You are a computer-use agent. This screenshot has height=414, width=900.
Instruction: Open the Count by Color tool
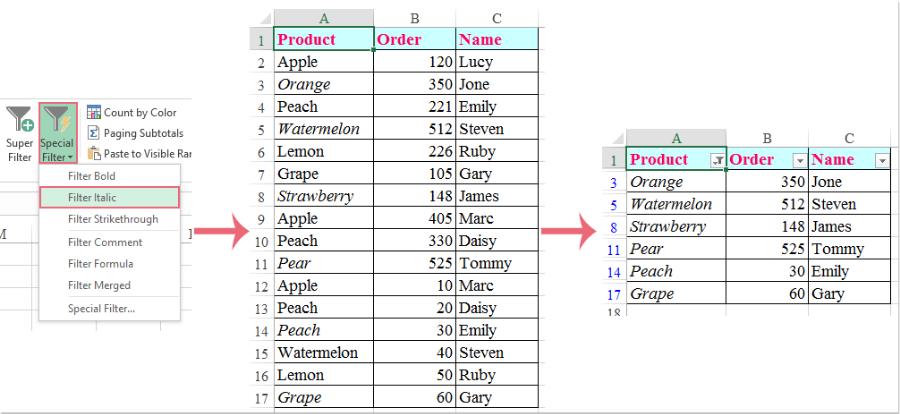131,112
